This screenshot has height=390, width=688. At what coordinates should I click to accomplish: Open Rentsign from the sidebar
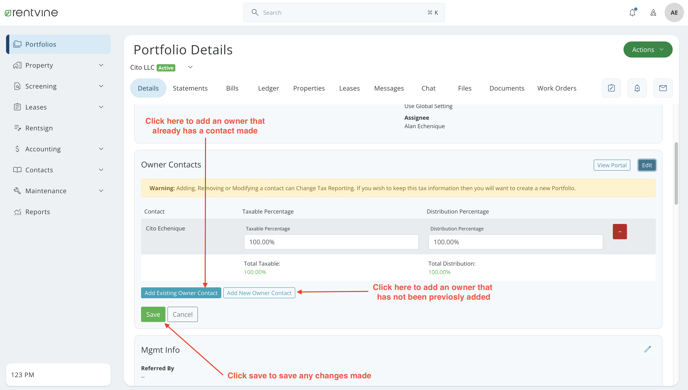pyautogui.click(x=39, y=128)
